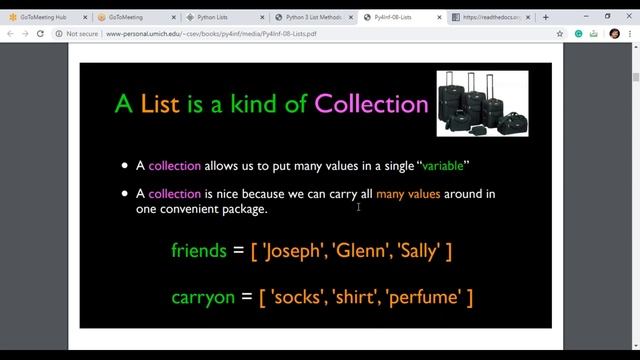Click the 'carryon' variable name

coord(203,297)
